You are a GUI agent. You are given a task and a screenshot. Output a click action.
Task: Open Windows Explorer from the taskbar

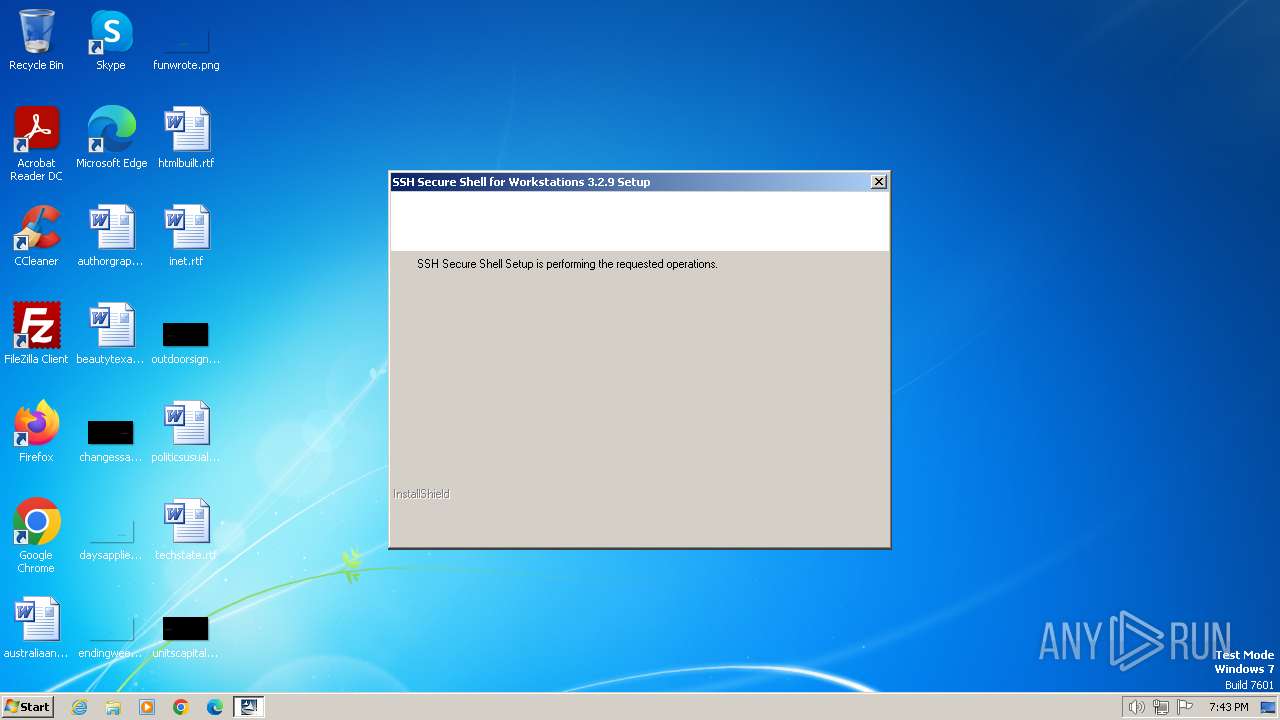click(113, 707)
